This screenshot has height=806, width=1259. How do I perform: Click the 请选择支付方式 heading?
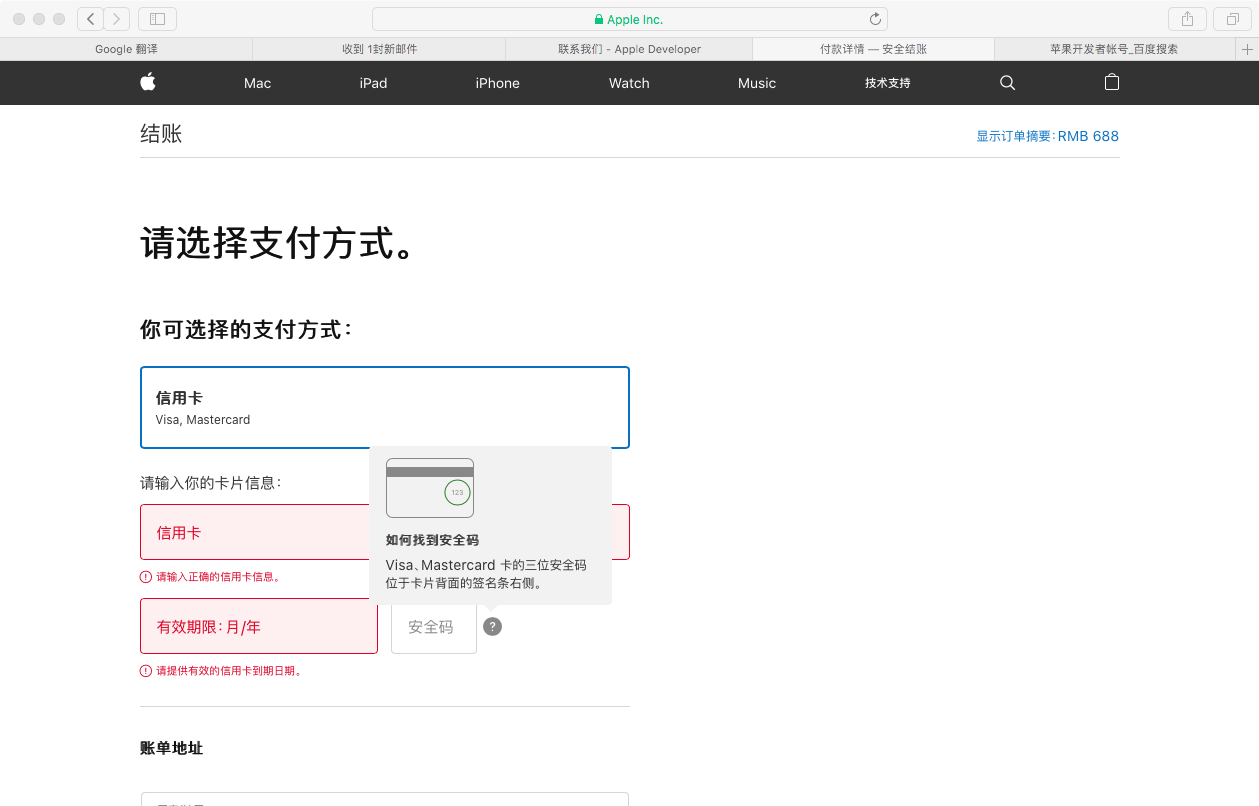[x=278, y=243]
